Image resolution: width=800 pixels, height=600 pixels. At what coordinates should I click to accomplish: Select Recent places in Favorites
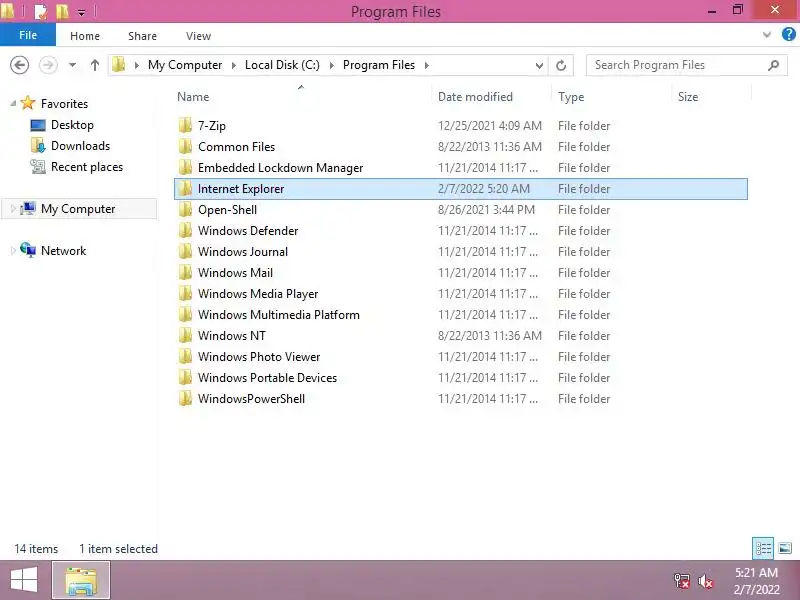click(87, 167)
